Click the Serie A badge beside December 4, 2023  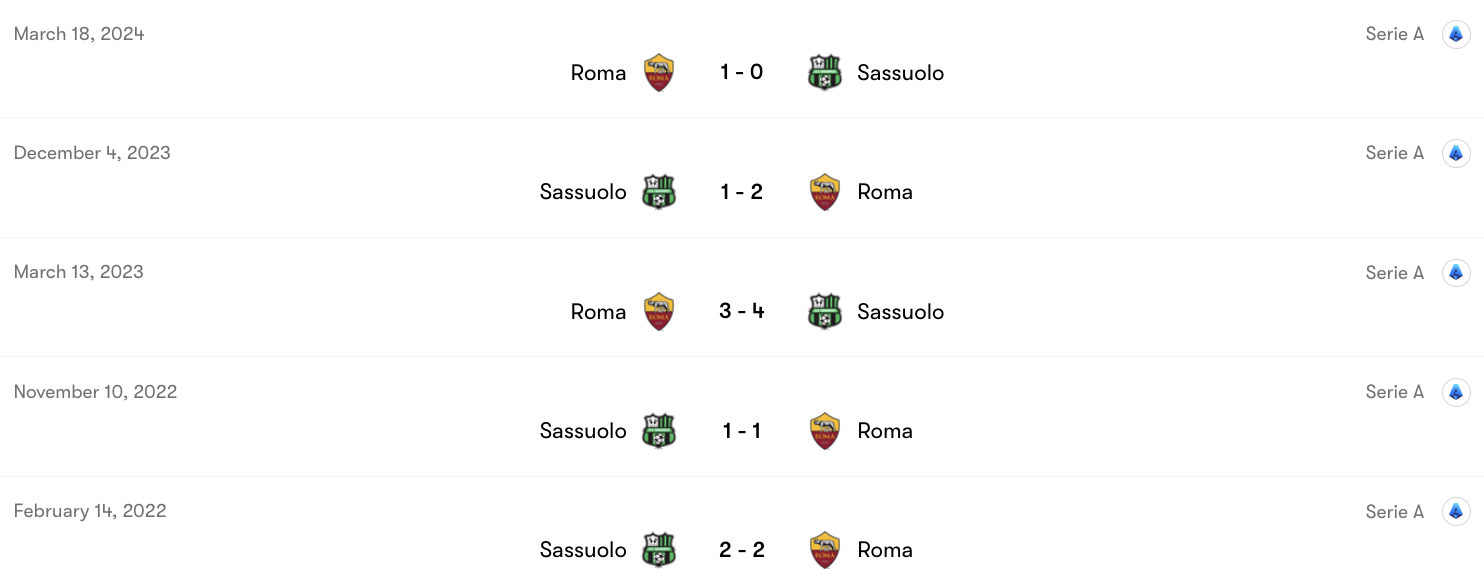click(x=1456, y=152)
